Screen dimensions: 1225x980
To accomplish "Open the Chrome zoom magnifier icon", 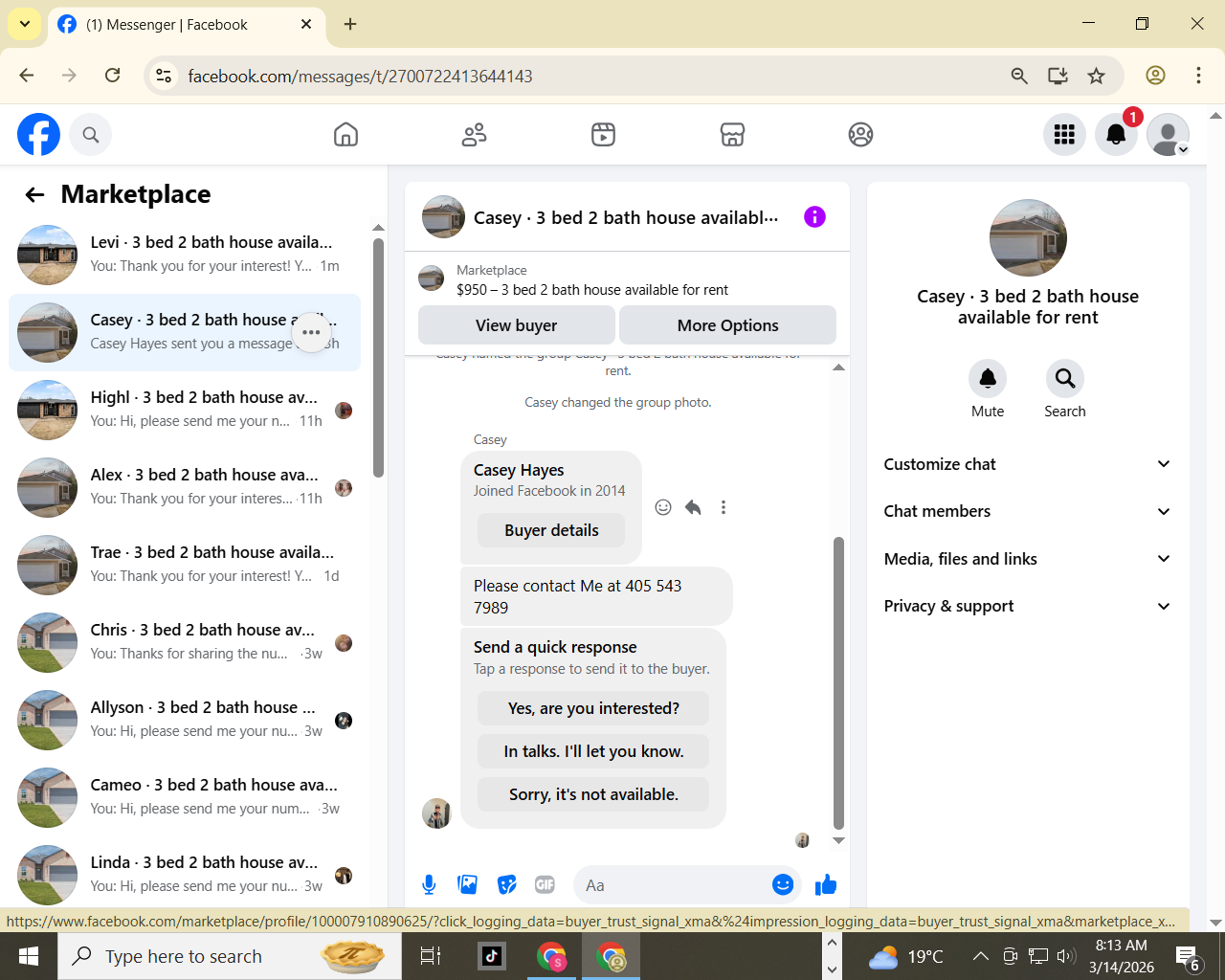I will click(1019, 76).
